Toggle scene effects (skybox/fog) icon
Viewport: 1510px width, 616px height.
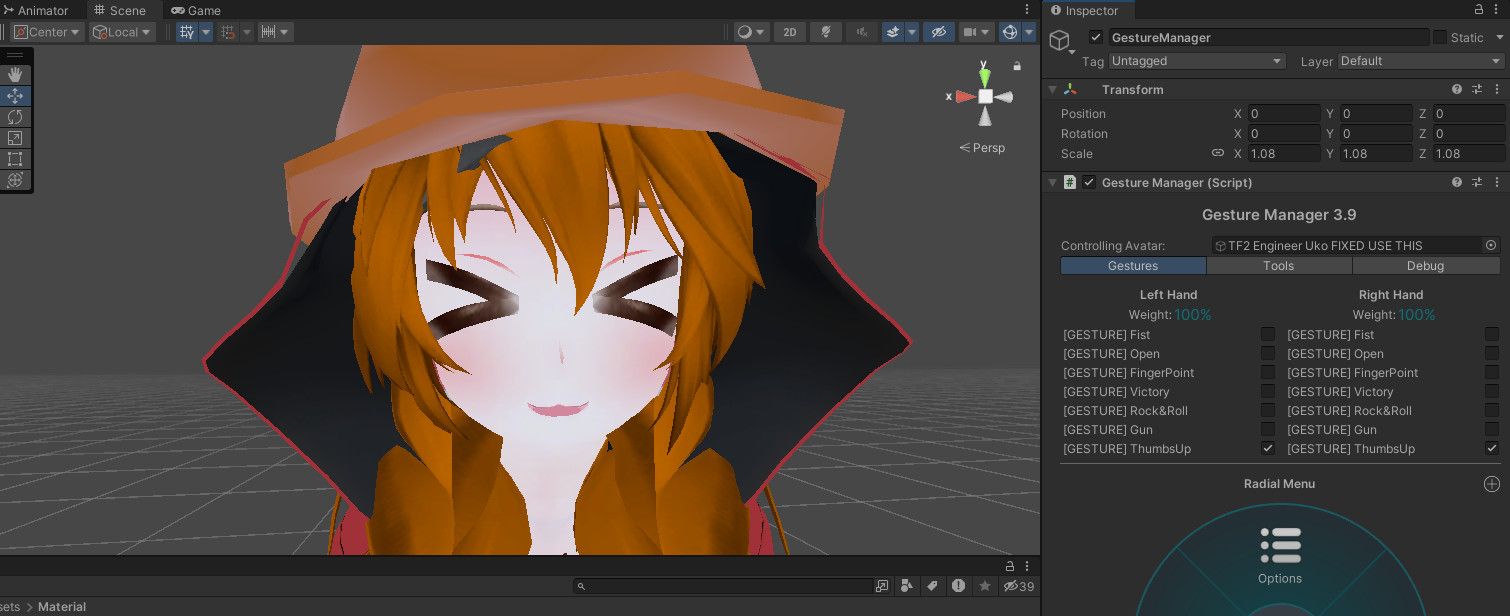click(892, 32)
